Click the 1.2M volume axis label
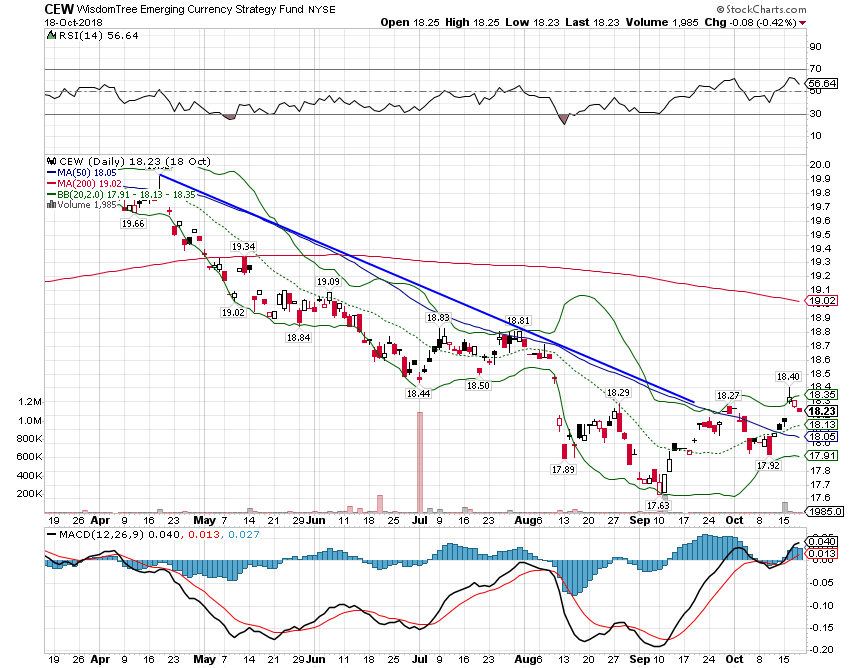 (x=30, y=402)
